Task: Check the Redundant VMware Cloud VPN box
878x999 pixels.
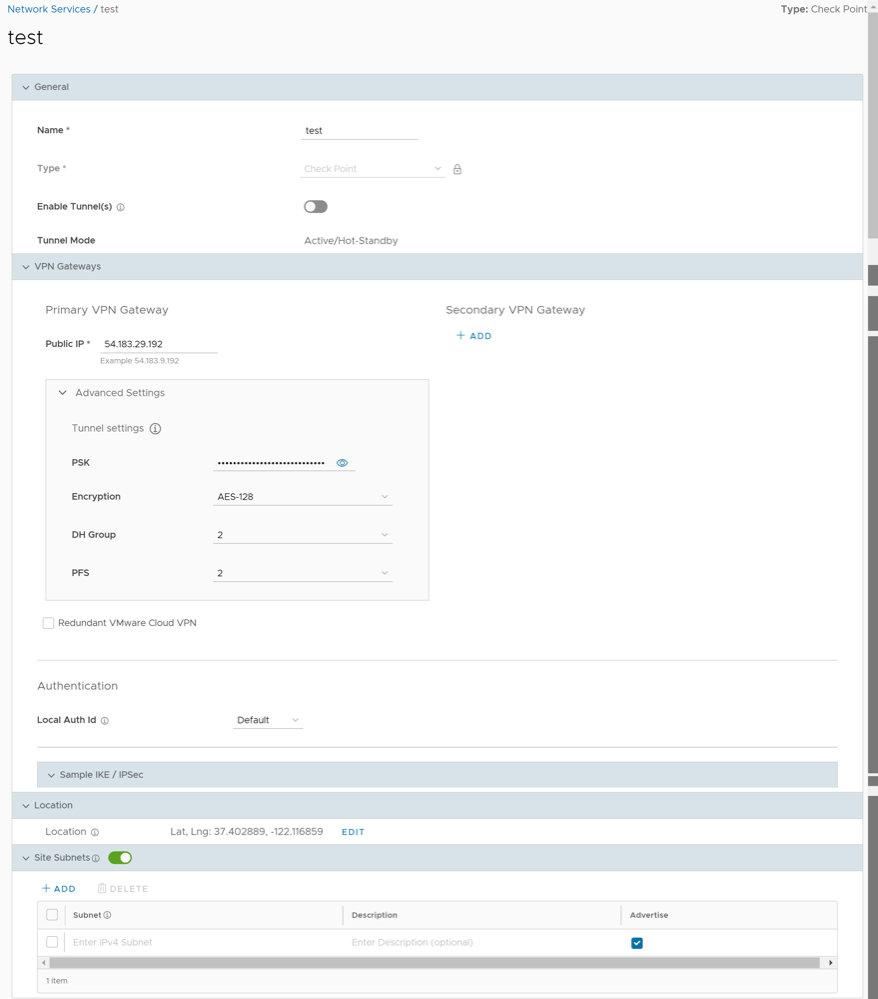Action: pyautogui.click(x=48, y=623)
